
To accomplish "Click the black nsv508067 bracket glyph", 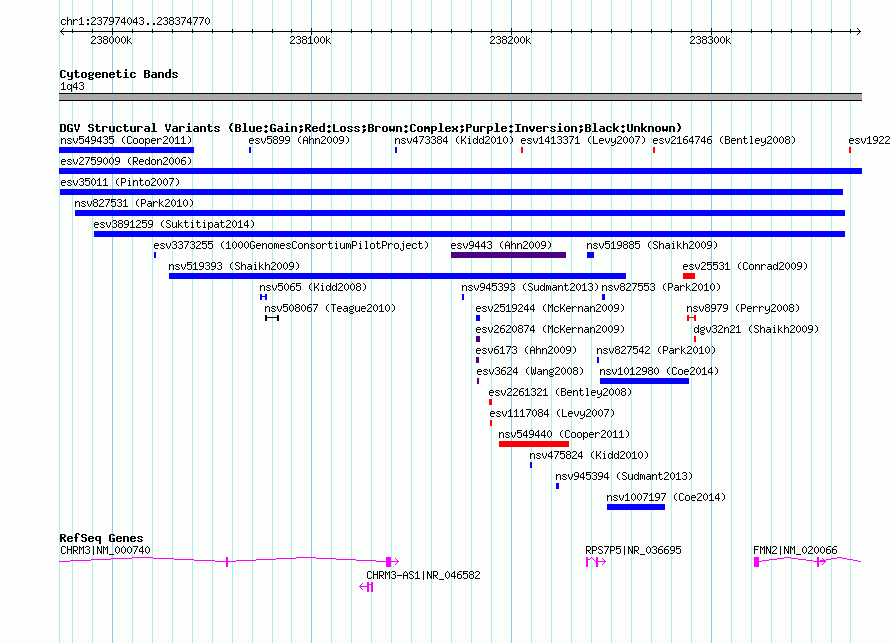I will pos(272,318).
